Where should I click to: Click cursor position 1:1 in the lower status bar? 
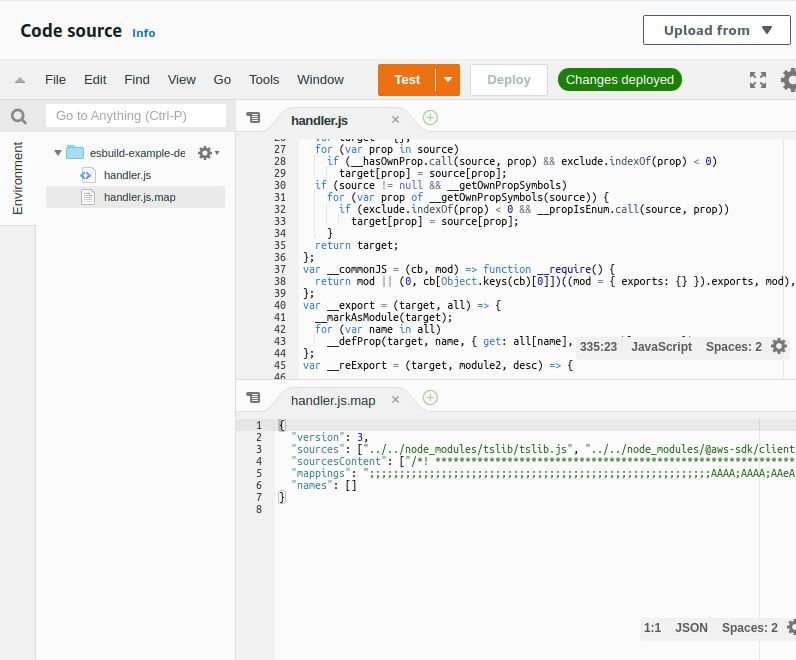click(652, 628)
